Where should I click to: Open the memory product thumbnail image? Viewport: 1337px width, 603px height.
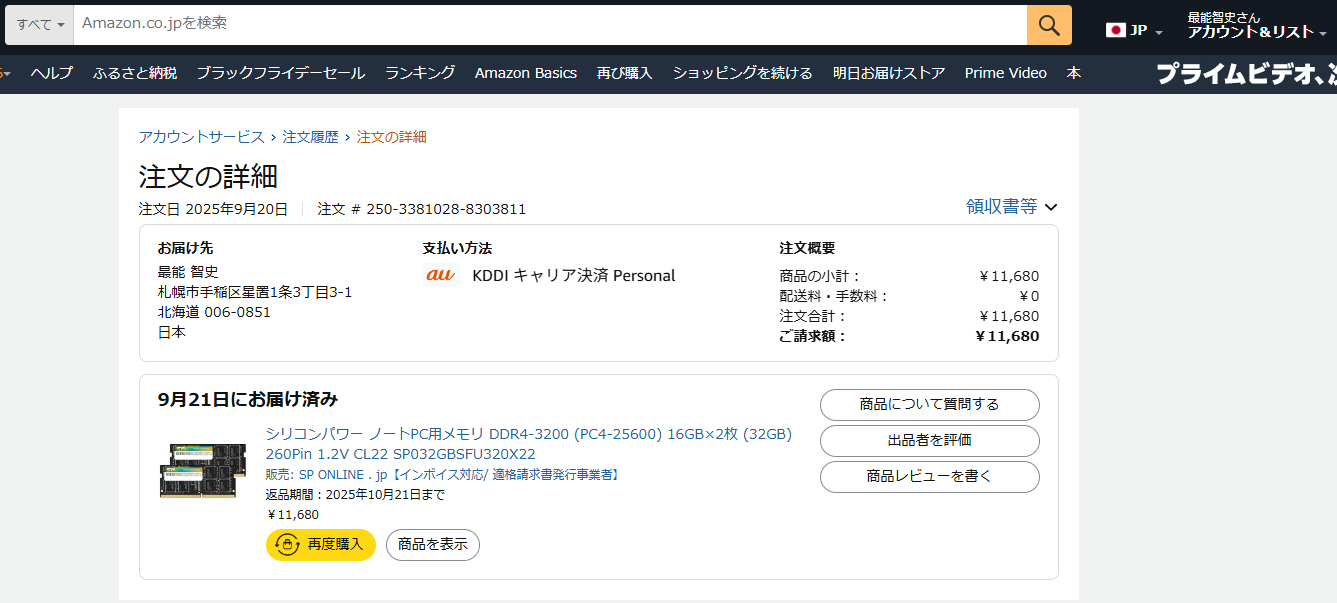(x=203, y=470)
